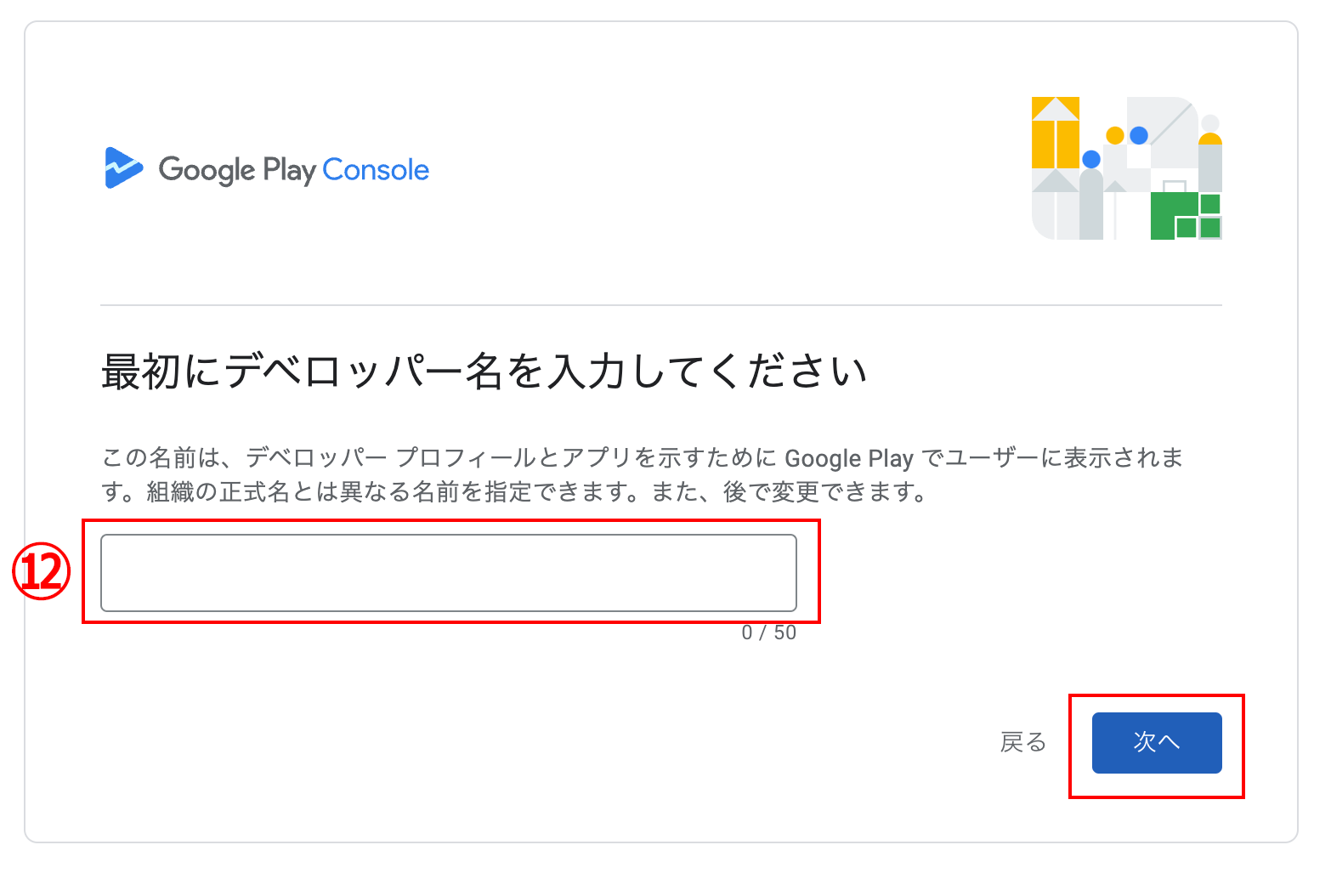Click the Google Play Console logo icon

pyautogui.click(x=123, y=167)
